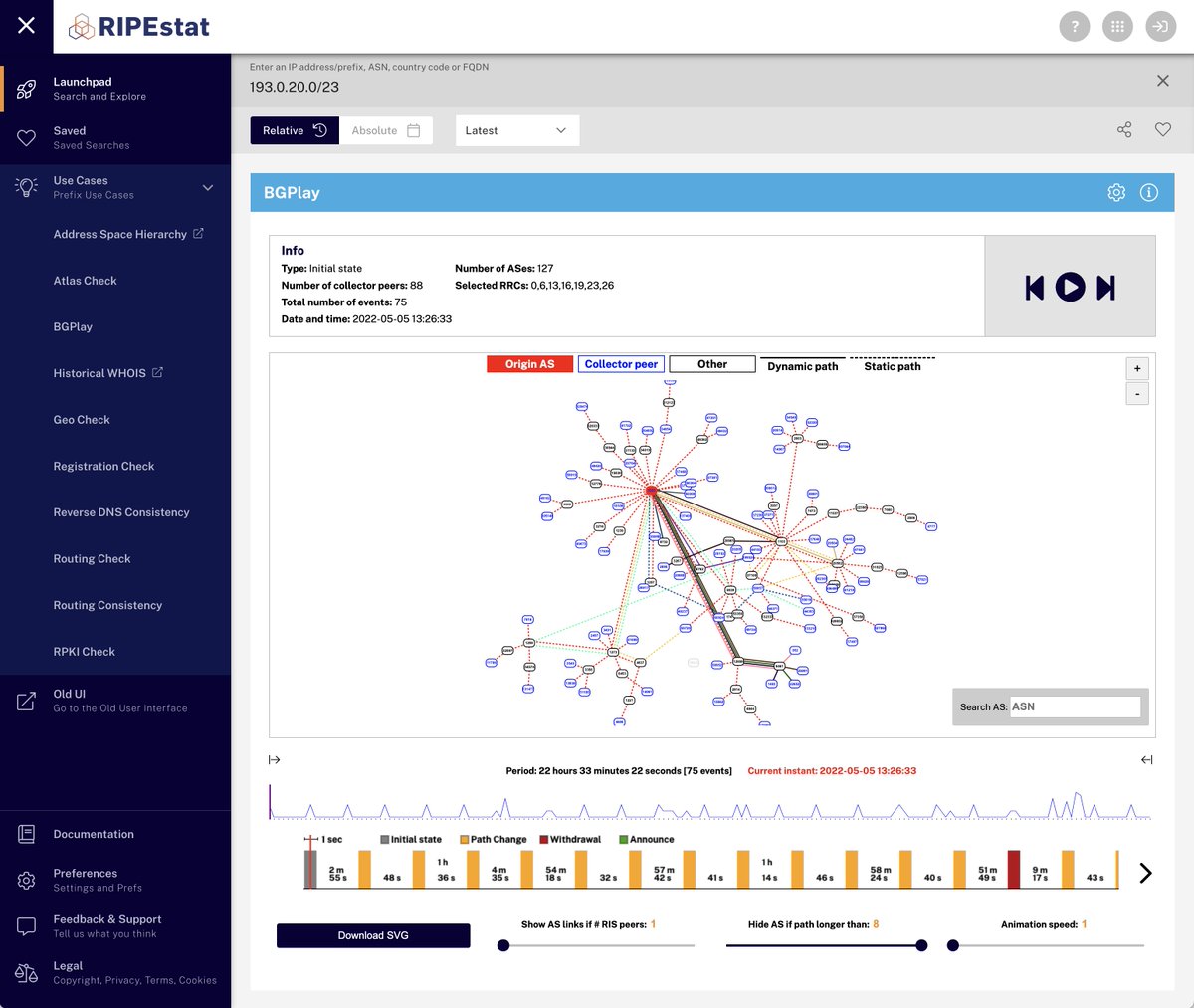Skip to previous BGPlay event

(x=1035, y=288)
